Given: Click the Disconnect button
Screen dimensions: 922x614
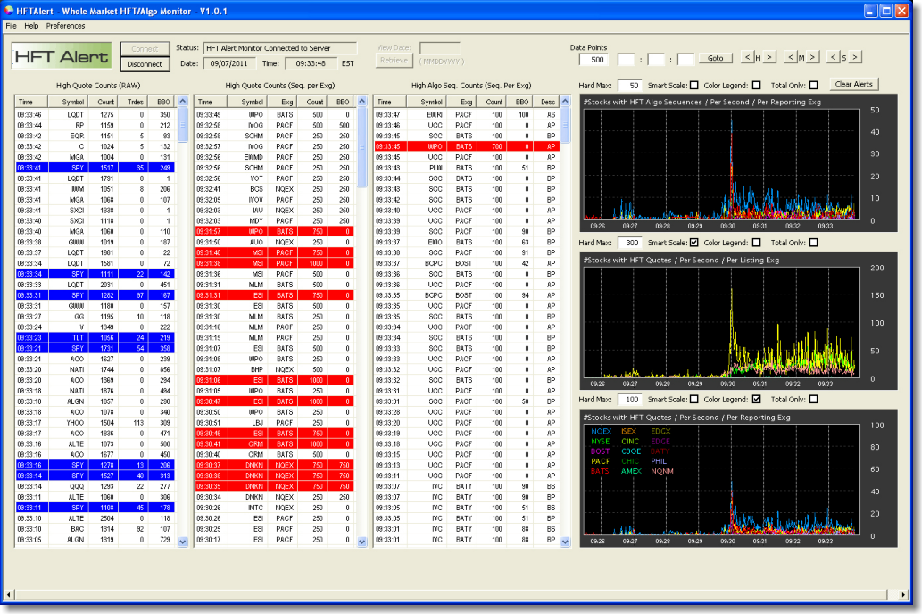Looking at the screenshot, I should [x=145, y=64].
